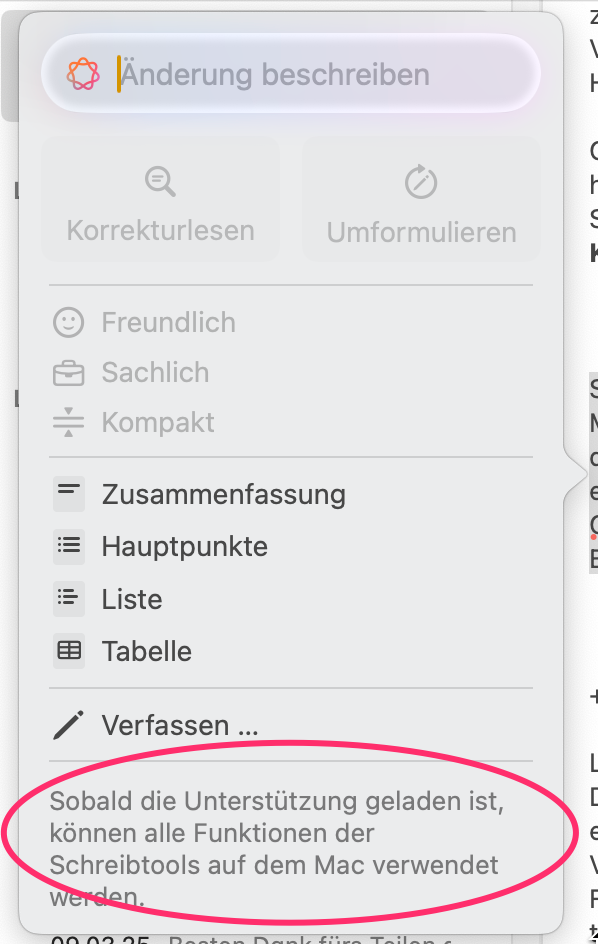Click the Korrekturlesen magnifier icon
Screen dimensions: 598x944
pos(160,181)
